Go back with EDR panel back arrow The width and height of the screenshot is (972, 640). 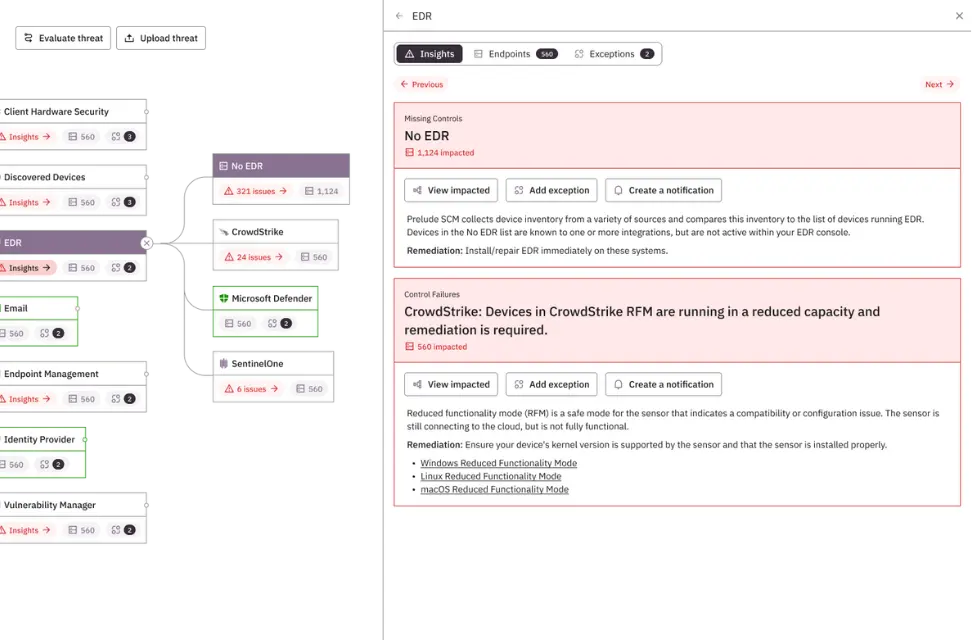(399, 16)
